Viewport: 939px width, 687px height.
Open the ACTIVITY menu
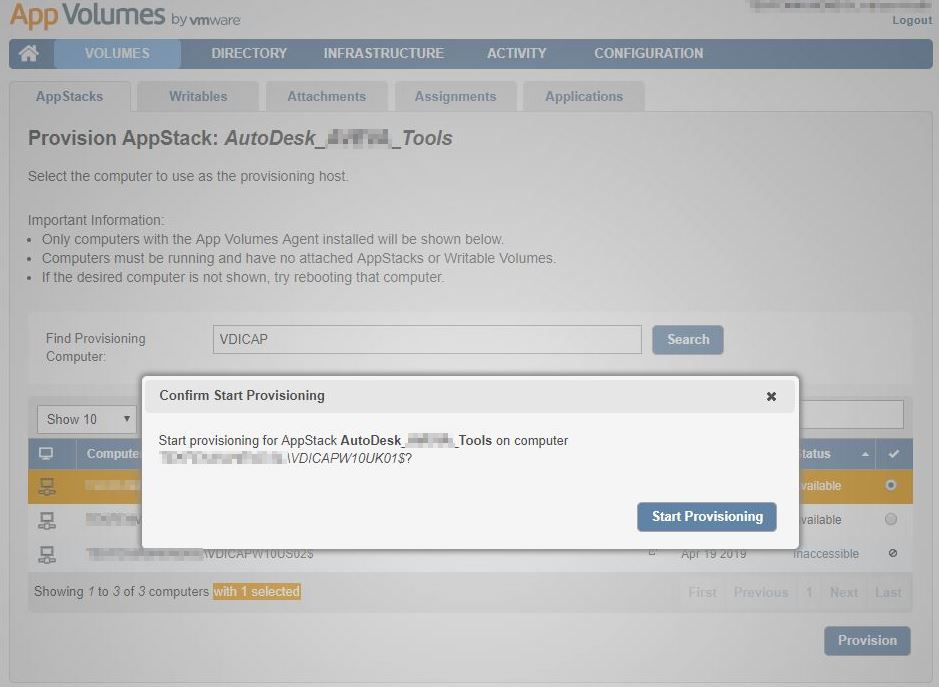pyautogui.click(x=516, y=53)
